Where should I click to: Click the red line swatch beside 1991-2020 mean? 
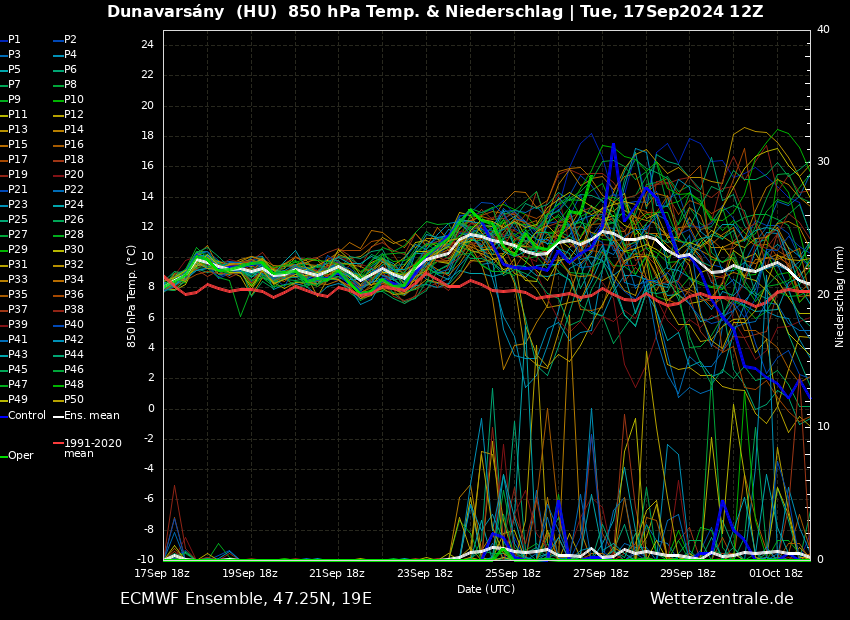point(58,443)
